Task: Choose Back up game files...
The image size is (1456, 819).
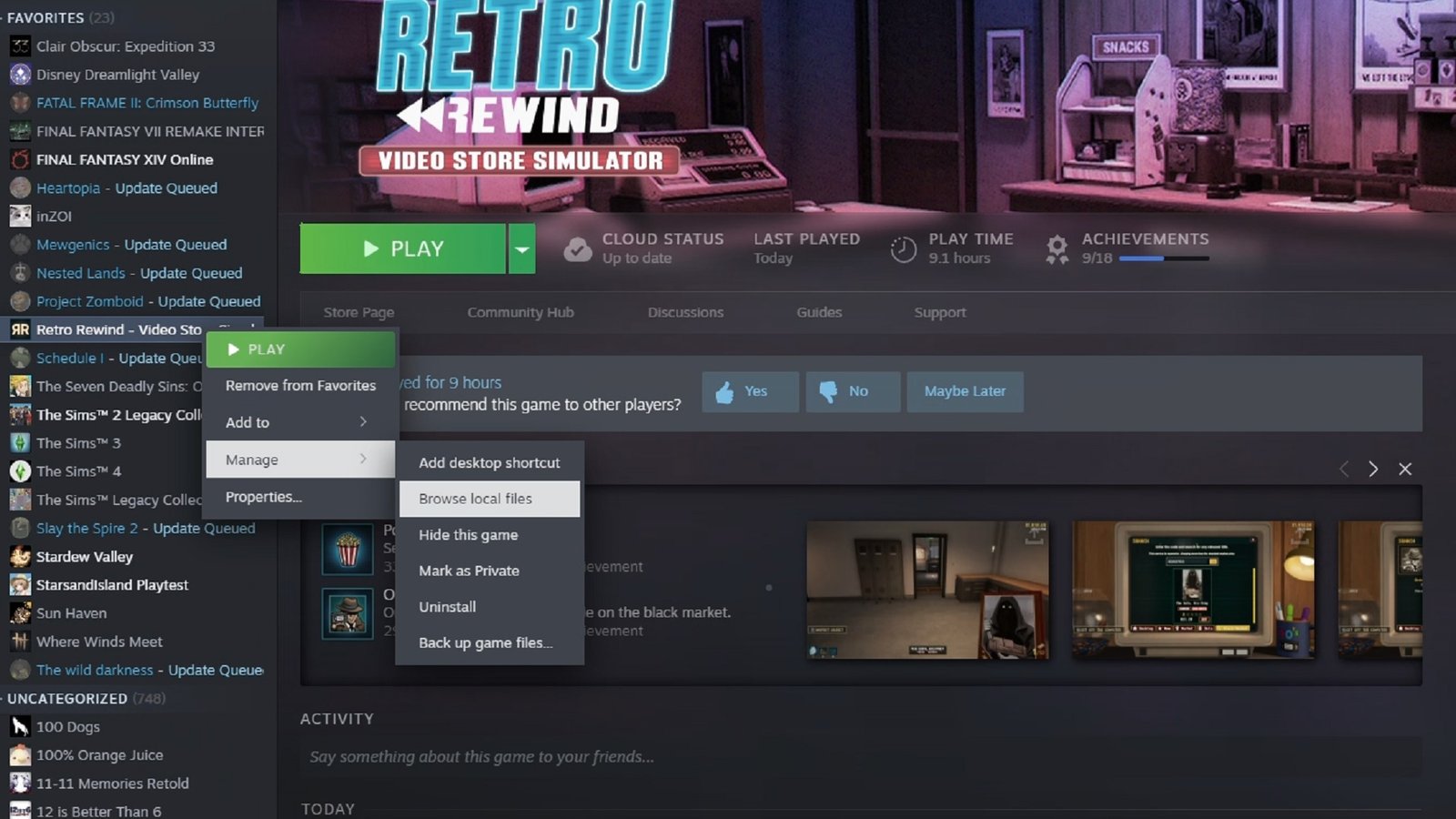Action: [x=490, y=642]
